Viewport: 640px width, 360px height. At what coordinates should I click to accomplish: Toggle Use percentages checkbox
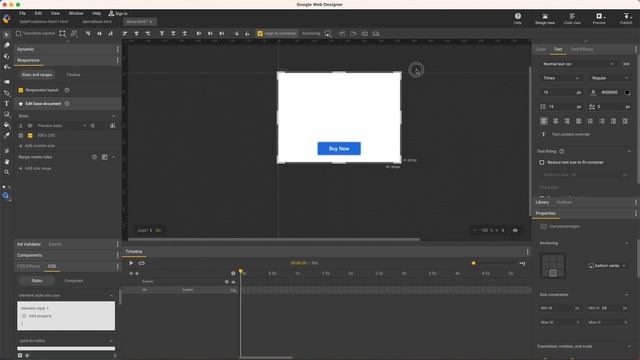[543, 226]
